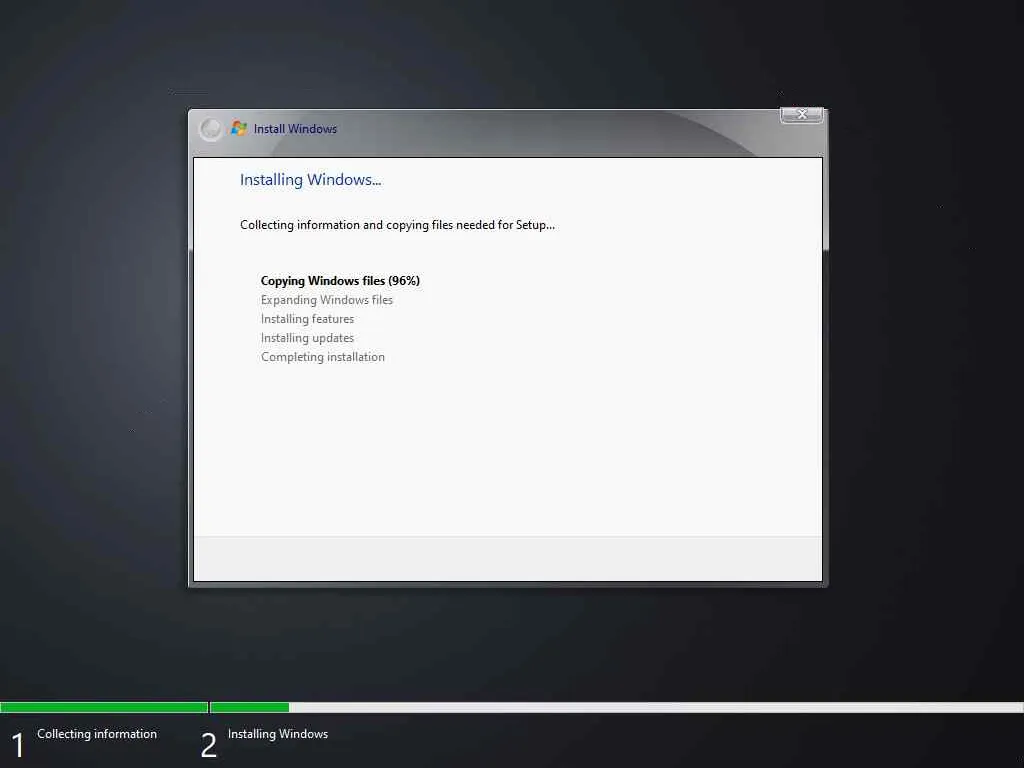Image resolution: width=1024 pixels, height=768 pixels.
Task: Click 'Collecting information and copying files' message
Action: tap(397, 225)
